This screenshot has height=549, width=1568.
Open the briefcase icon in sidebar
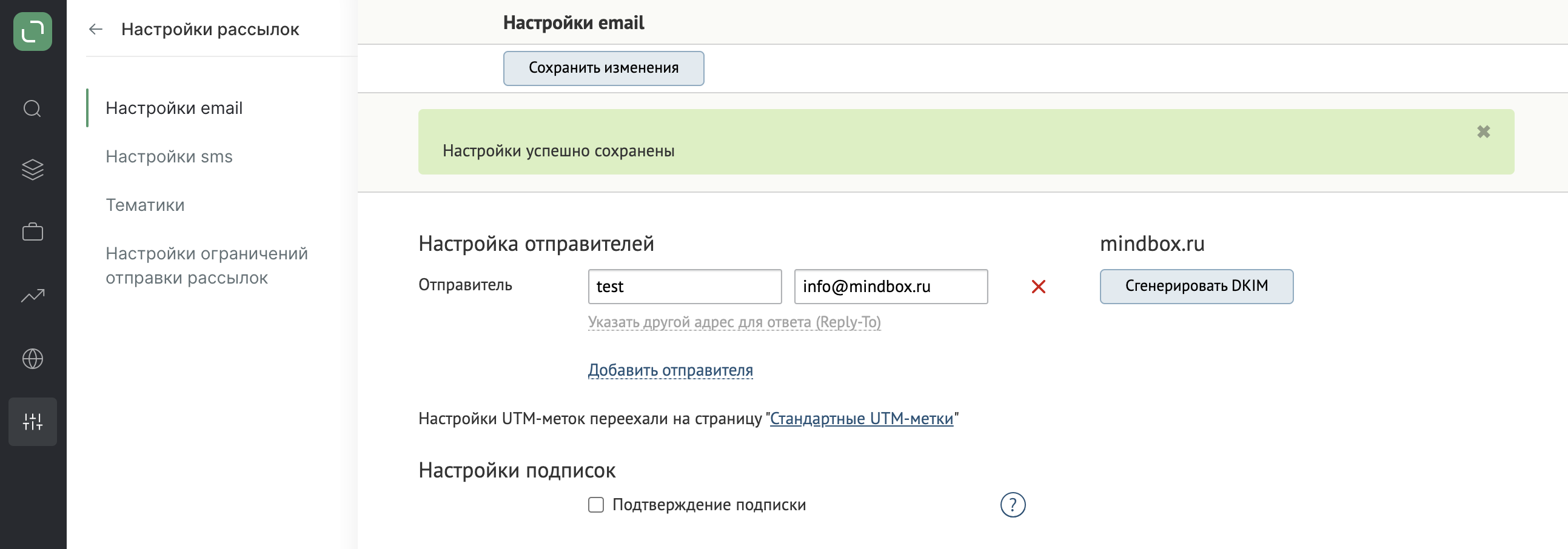tap(32, 232)
